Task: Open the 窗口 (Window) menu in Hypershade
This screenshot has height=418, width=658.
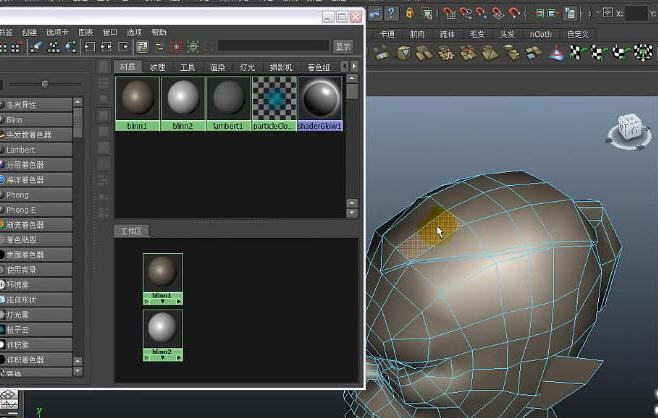Action: 110,31
